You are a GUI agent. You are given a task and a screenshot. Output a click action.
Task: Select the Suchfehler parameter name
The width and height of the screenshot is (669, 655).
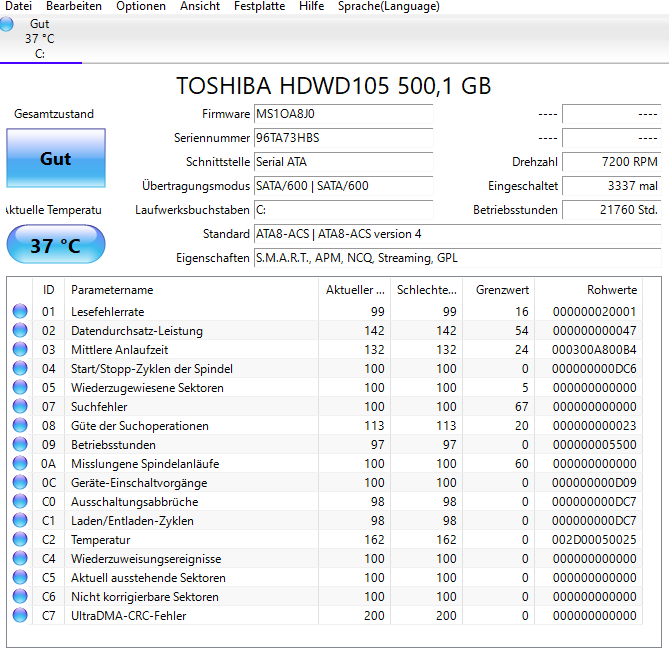pyautogui.click(x=99, y=407)
